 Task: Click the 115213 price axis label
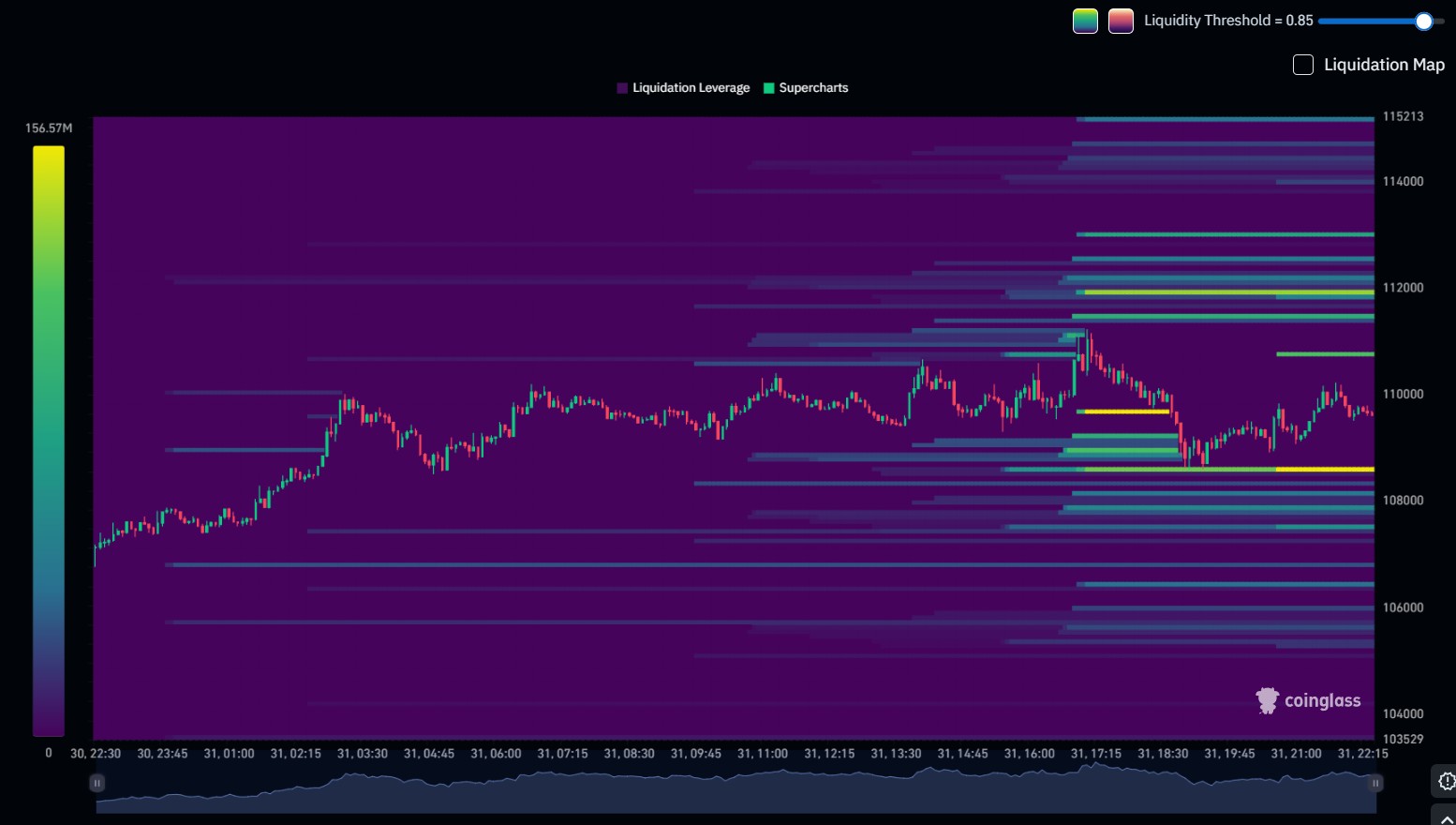coord(1403,117)
